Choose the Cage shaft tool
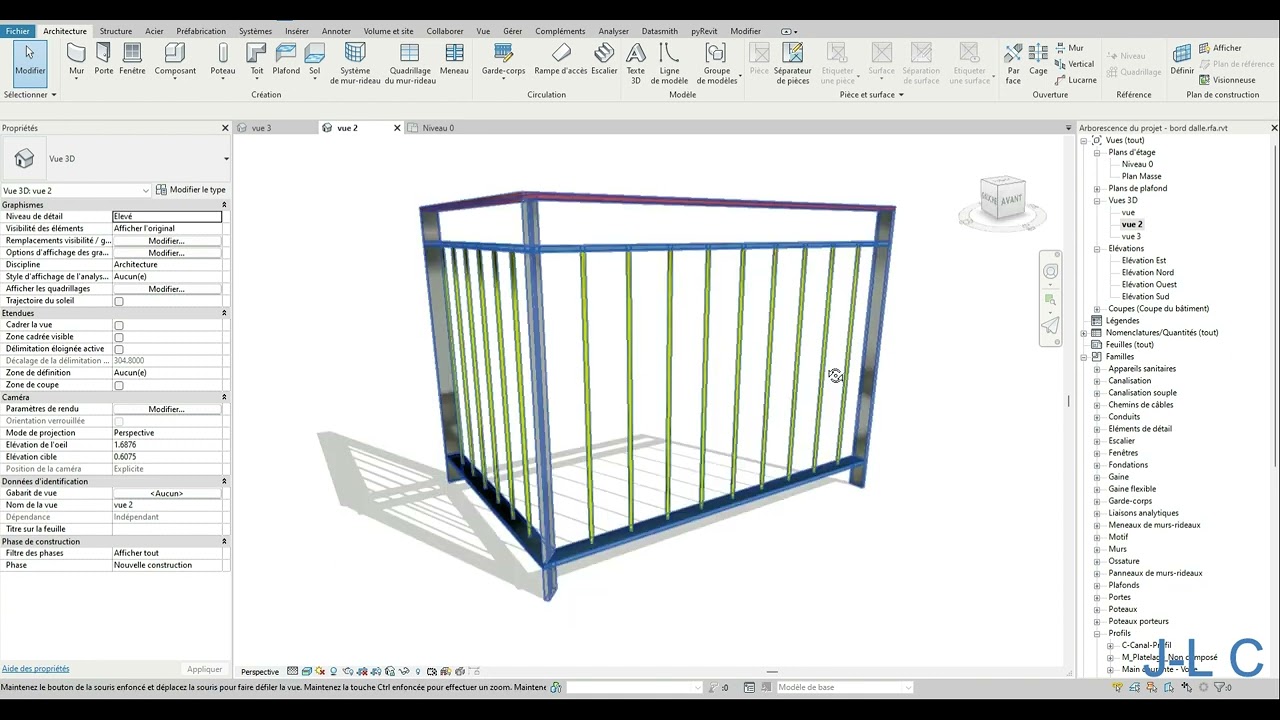1280x720 pixels. point(1038,60)
